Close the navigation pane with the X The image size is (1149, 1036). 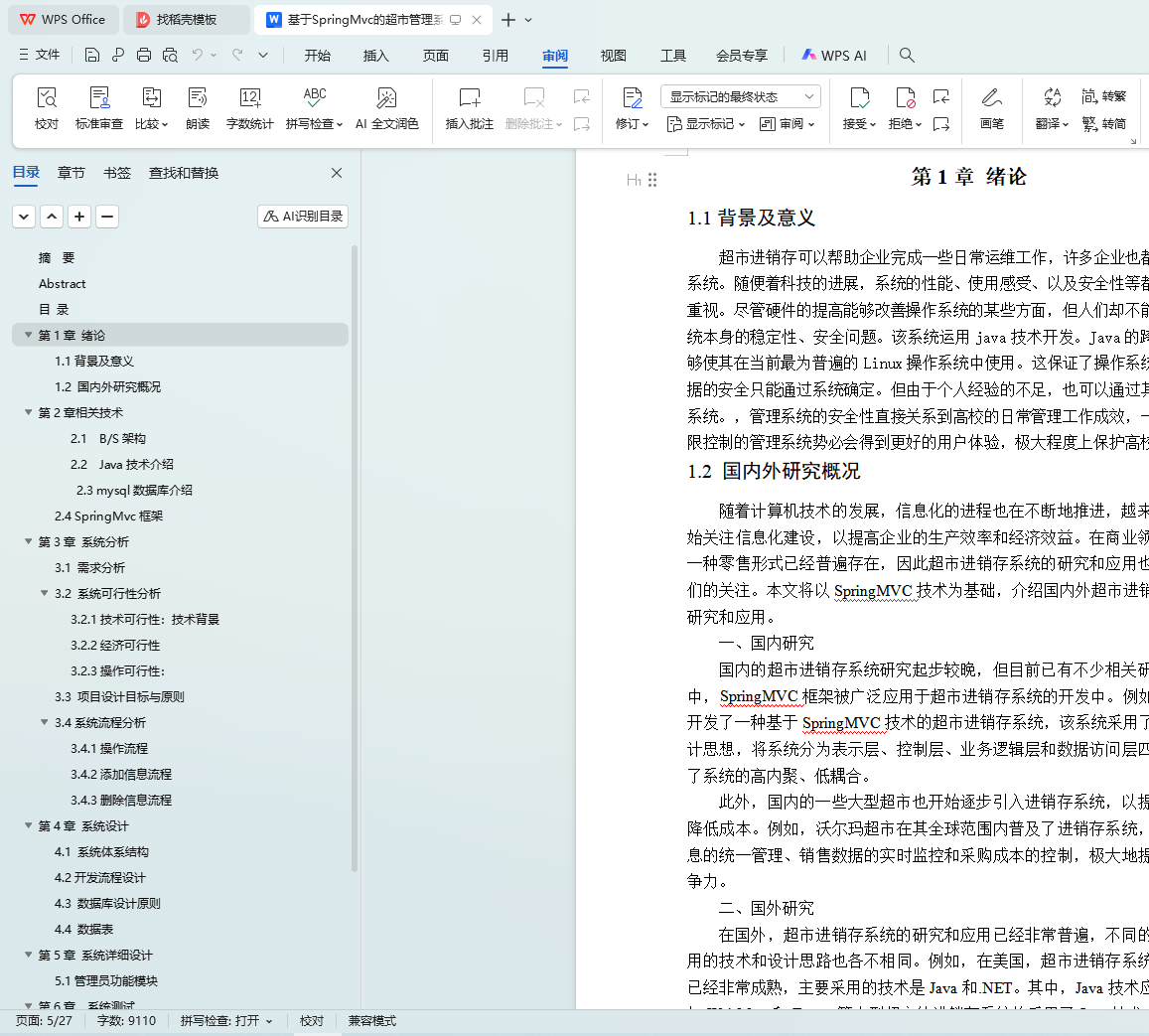coord(337,173)
